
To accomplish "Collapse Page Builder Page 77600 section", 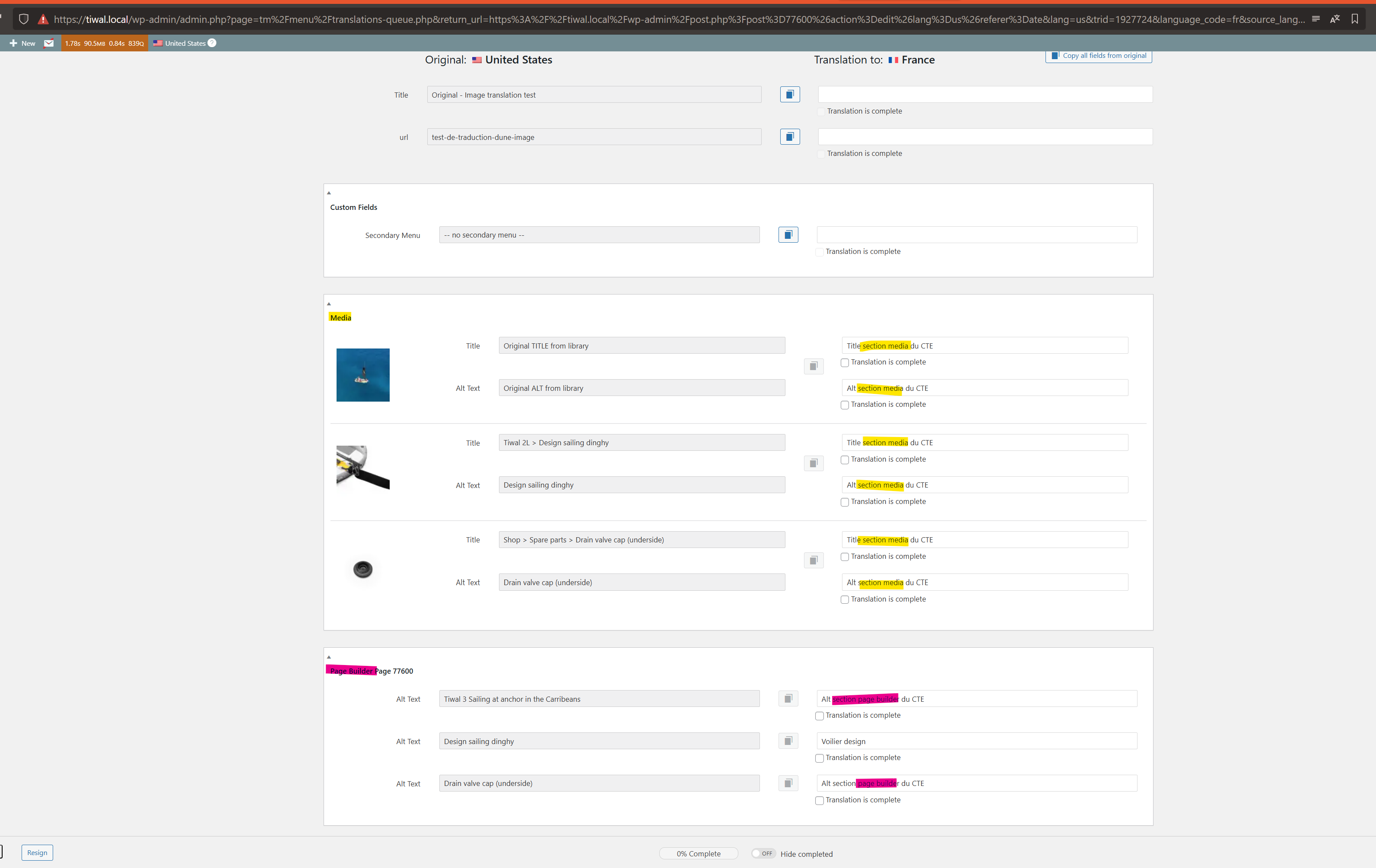I will pos(329,657).
